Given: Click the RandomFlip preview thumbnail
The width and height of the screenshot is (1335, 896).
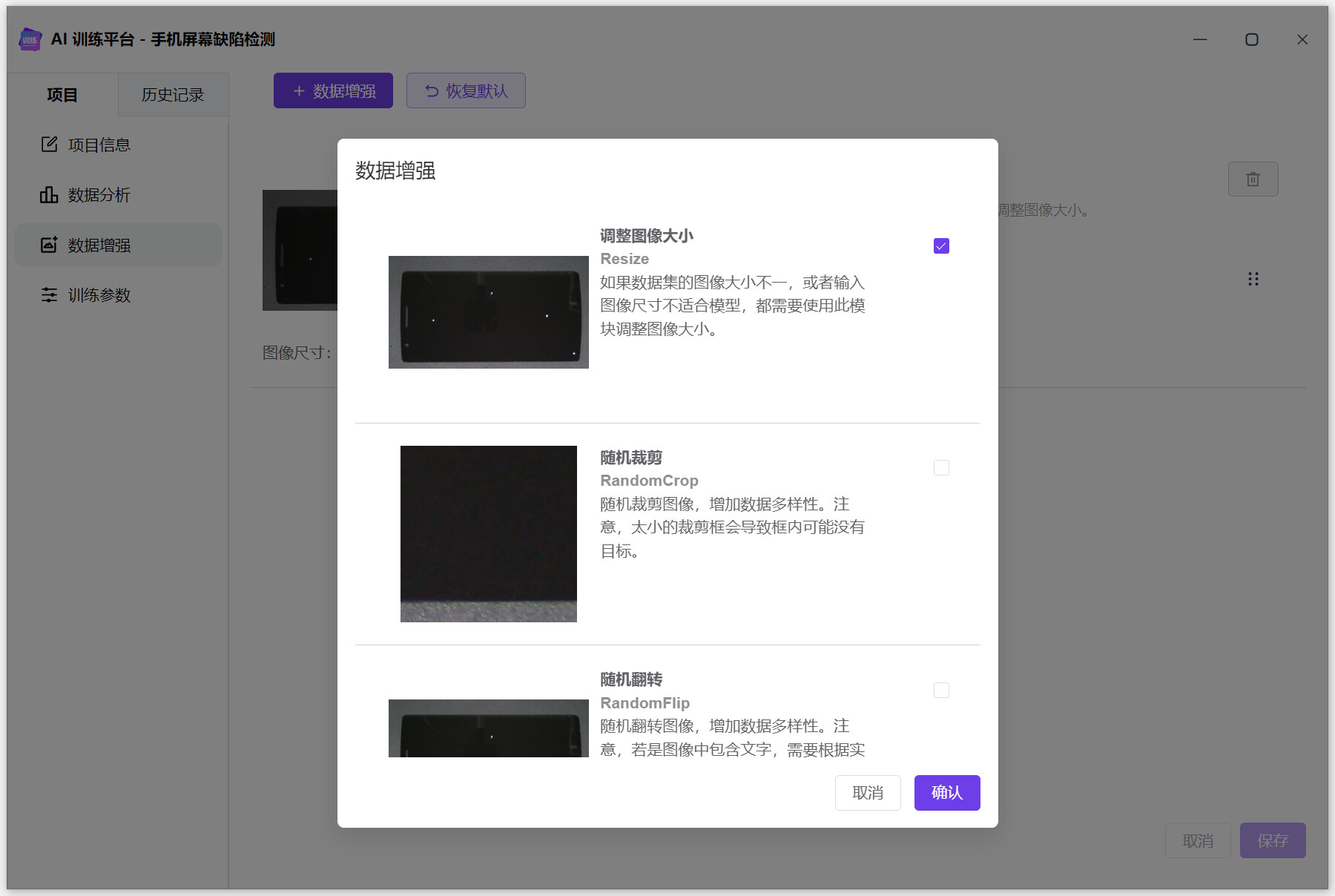Looking at the screenshot, I should click(489, 728).
